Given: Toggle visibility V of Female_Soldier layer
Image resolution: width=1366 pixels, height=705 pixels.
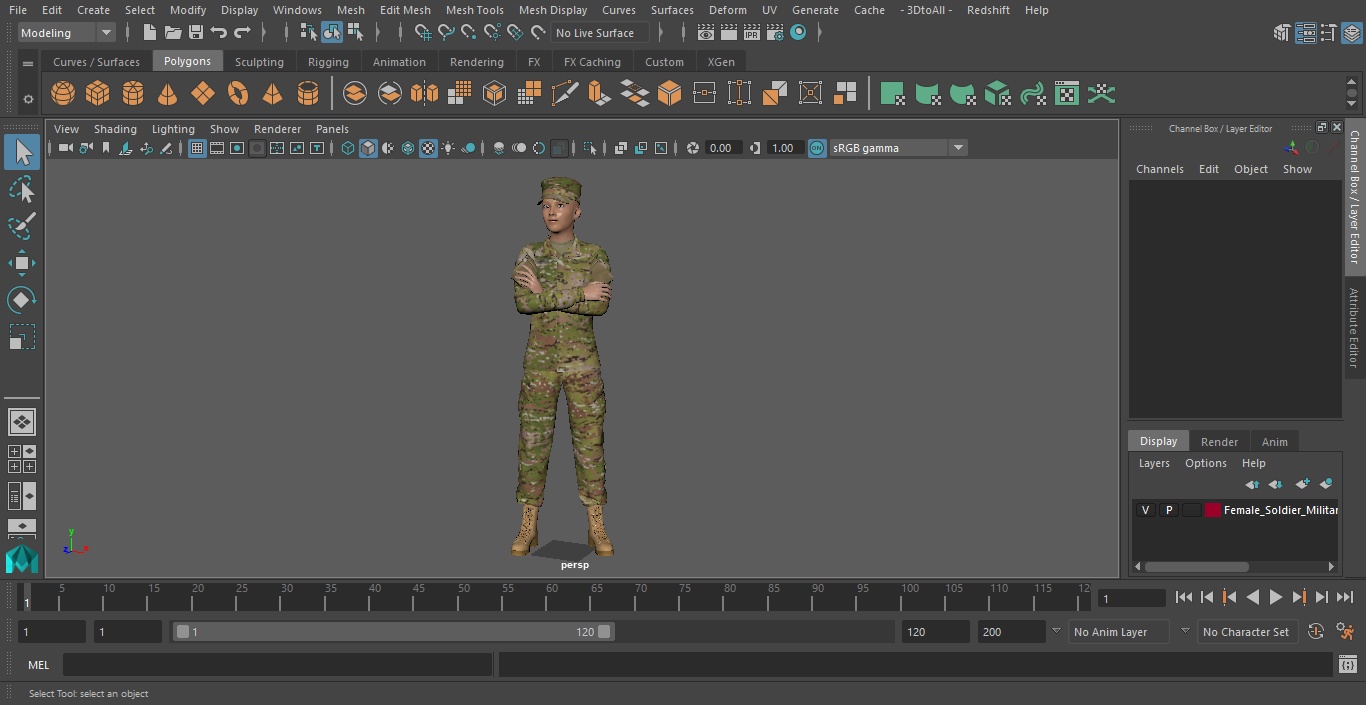Looking at the screenshot, I should (1145, 510).
